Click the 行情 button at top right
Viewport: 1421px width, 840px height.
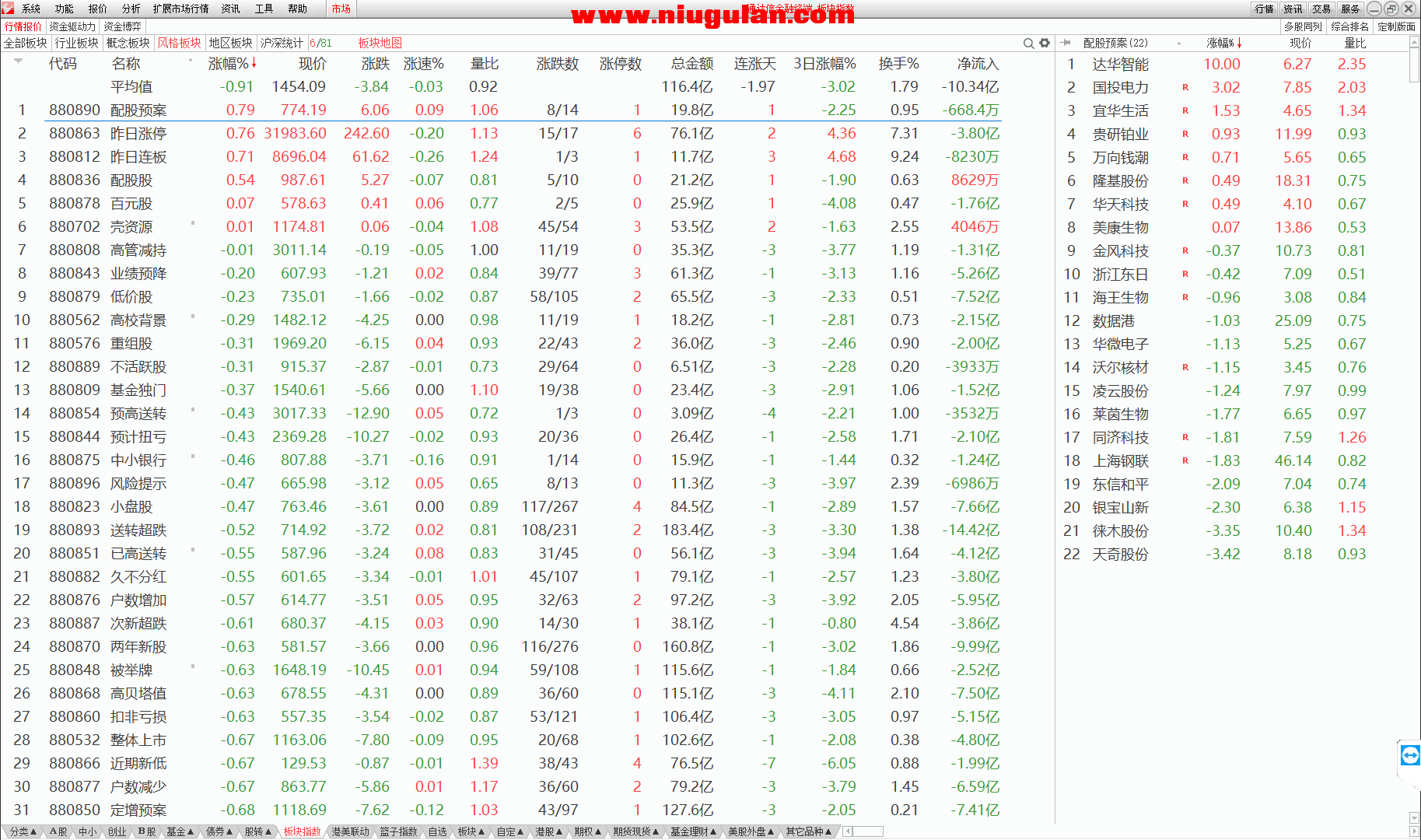pos(1265,9)
